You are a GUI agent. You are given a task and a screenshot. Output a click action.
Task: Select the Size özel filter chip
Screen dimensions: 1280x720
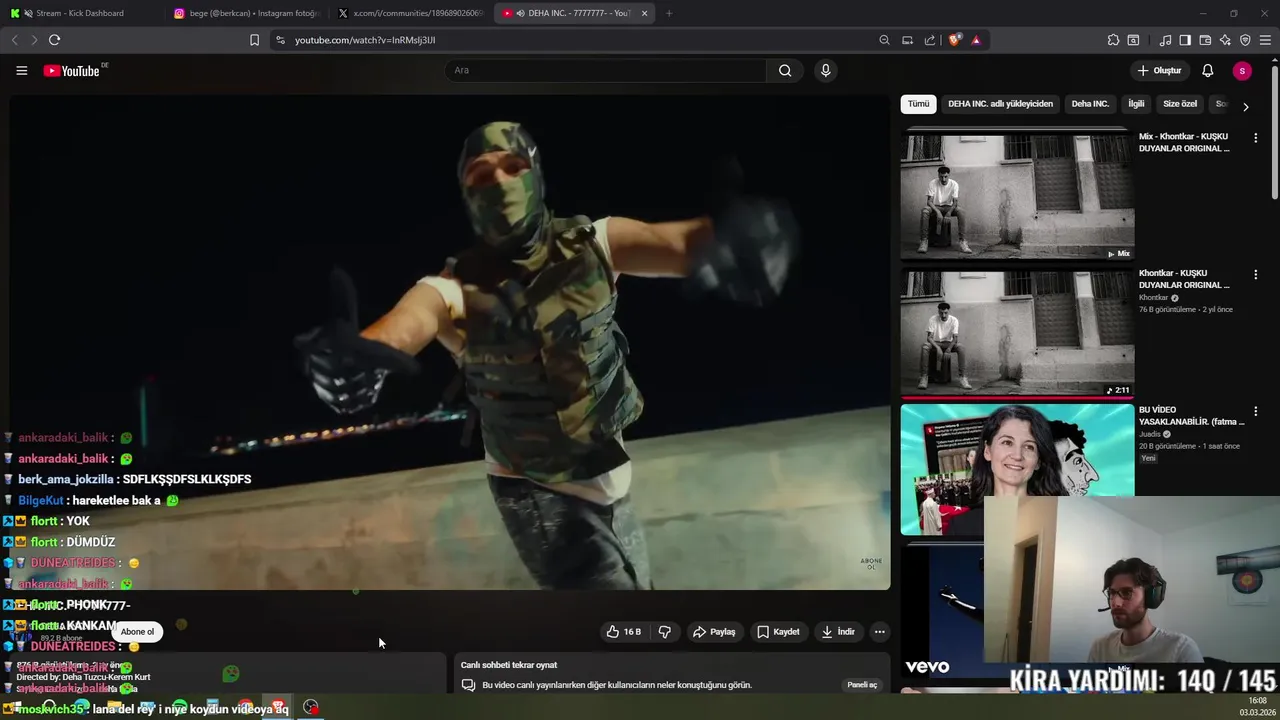[x=1180, y=104]
